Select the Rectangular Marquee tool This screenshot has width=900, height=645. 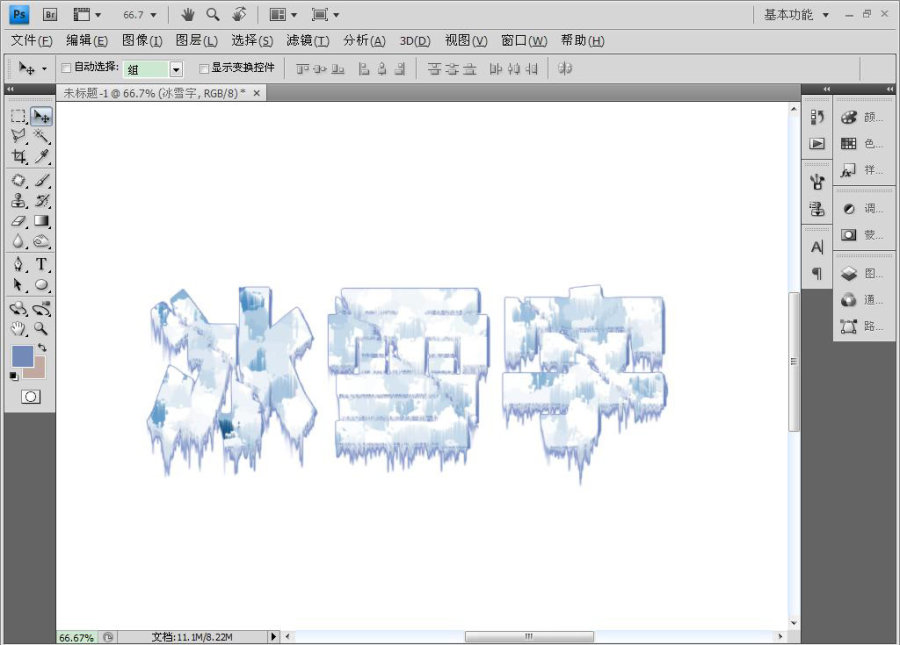pyautogui.click(x=18, y=116)
